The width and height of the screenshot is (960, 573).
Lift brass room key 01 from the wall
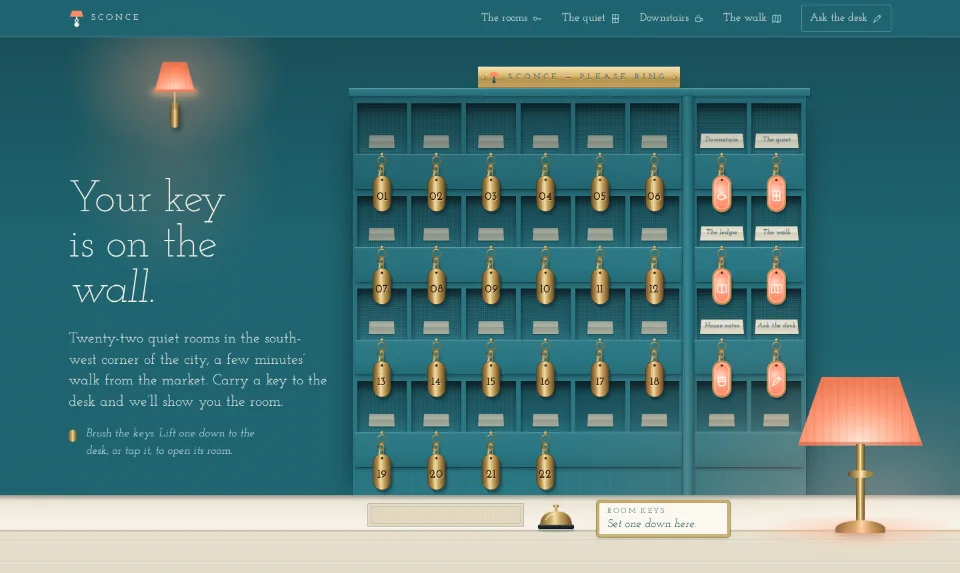[381, 195]
